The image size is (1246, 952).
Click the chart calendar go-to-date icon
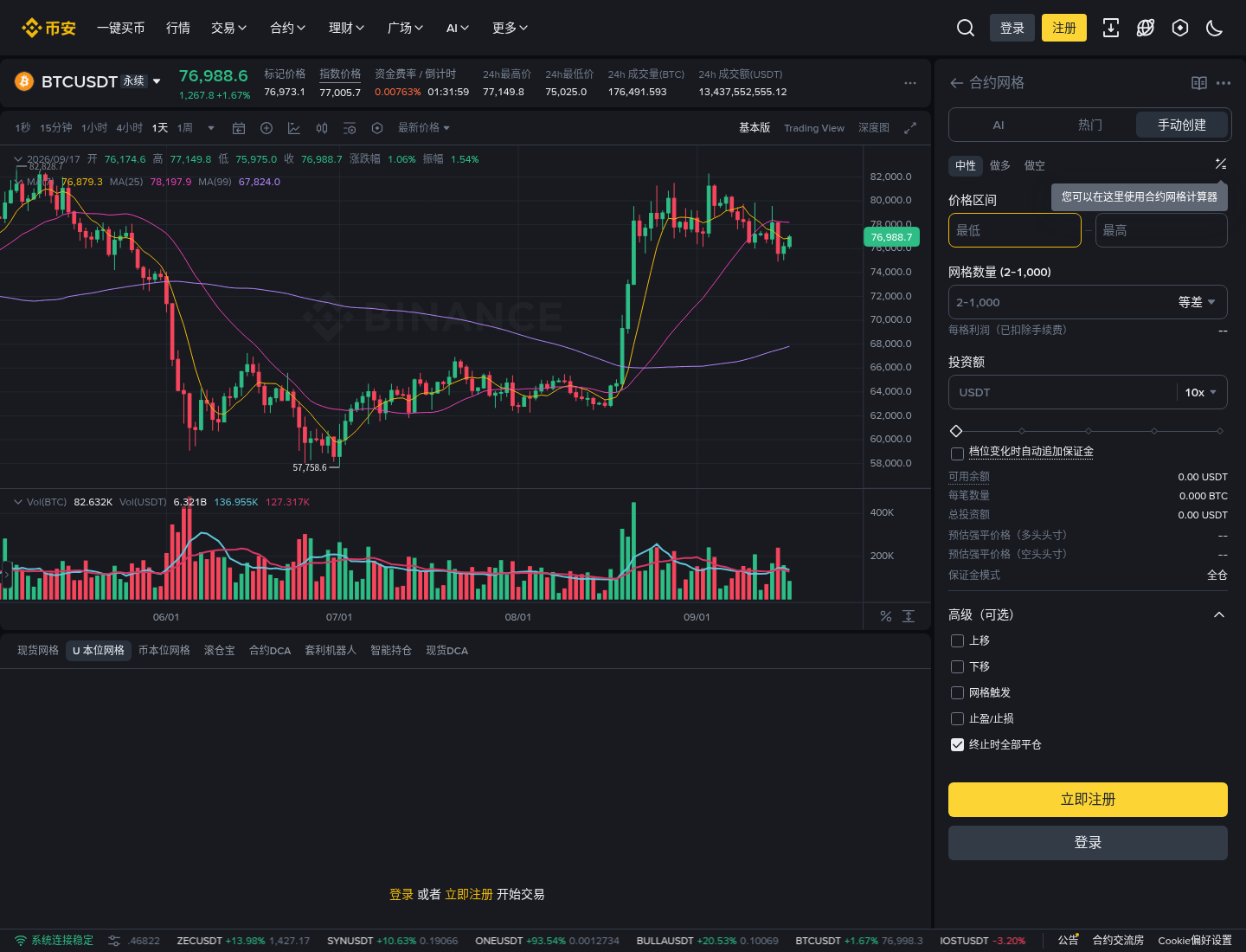coord(239,128)
